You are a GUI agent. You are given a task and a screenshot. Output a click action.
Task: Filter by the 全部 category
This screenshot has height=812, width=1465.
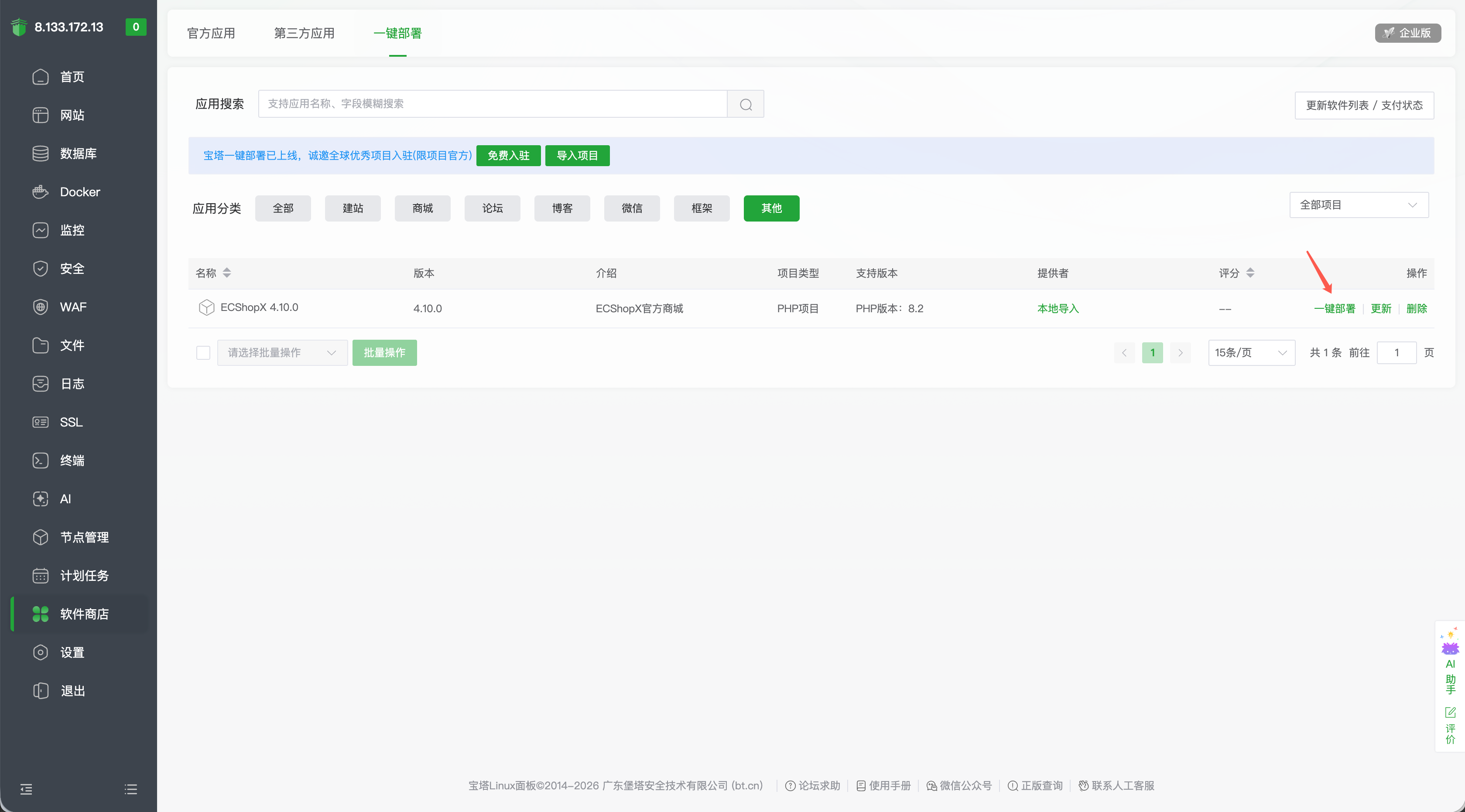283,208
